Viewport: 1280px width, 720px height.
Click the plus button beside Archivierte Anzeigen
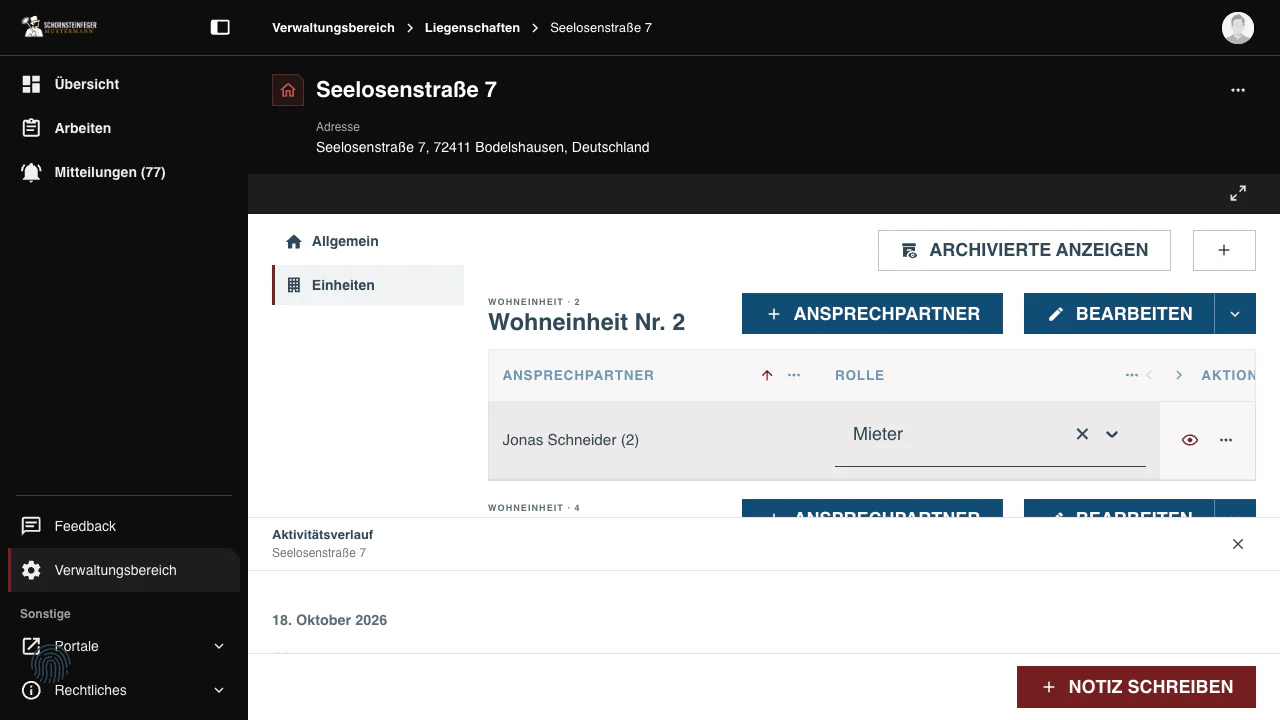pyautogui.click(x=1224, y=250)
